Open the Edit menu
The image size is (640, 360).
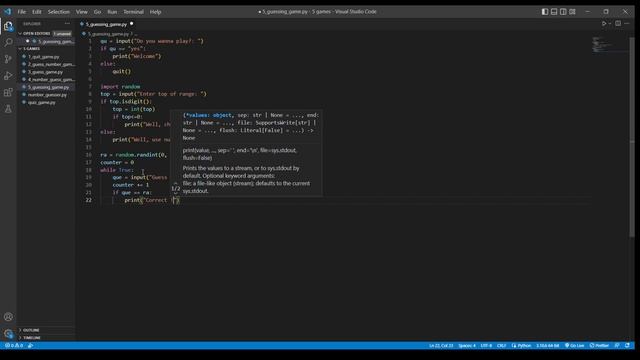(x=37, y=12)
